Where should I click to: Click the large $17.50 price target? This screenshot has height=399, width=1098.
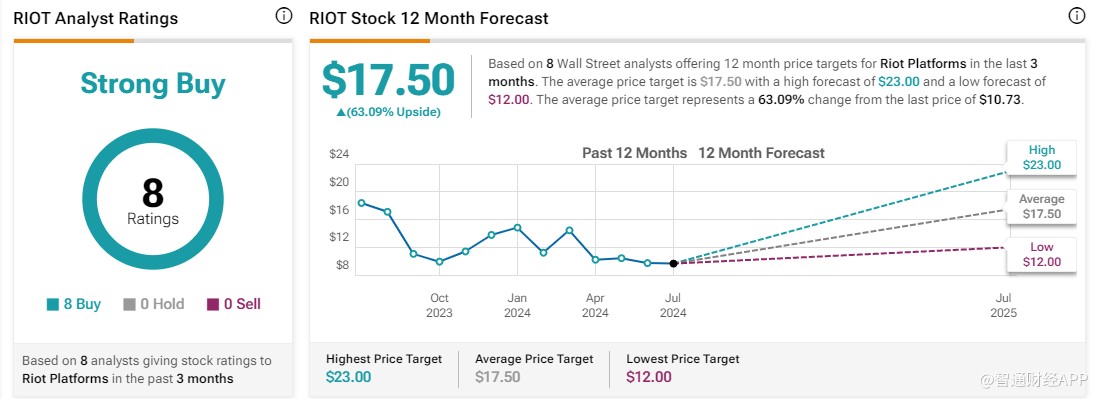pyautogui.click(x=388, y=80)
